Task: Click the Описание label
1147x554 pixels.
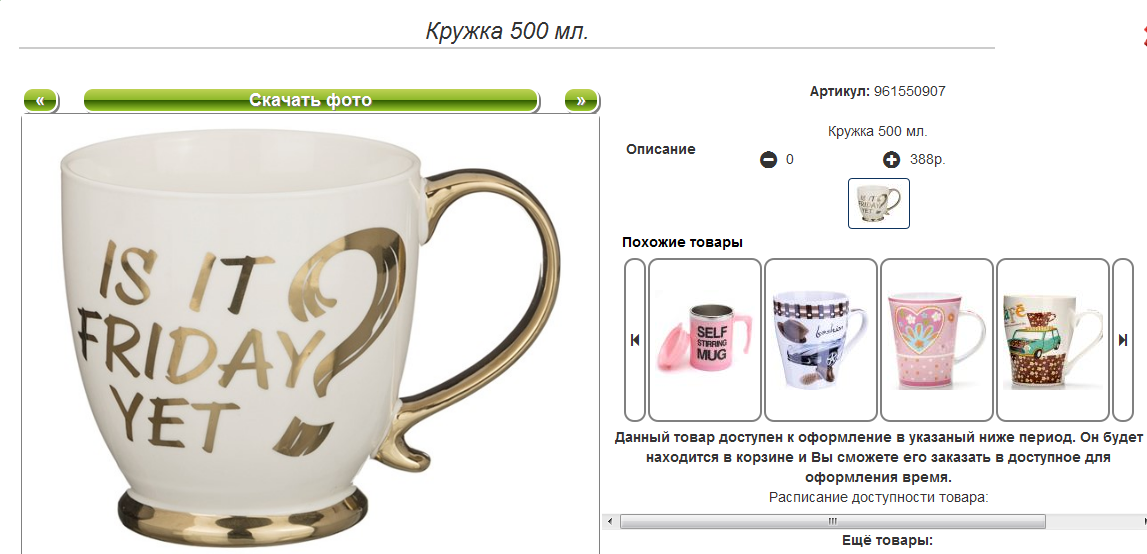Action: [x=661, y=149]
